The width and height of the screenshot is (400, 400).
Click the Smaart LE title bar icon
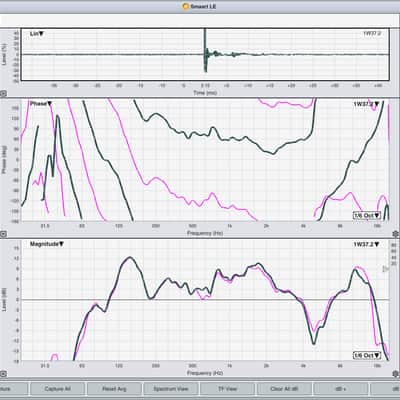pos(186,6)
